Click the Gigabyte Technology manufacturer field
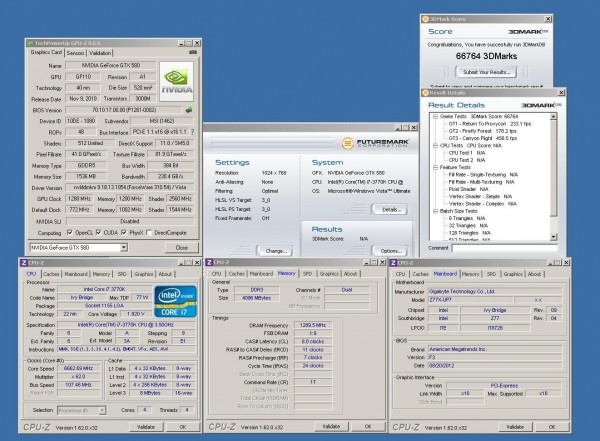 tap(494, 291)
